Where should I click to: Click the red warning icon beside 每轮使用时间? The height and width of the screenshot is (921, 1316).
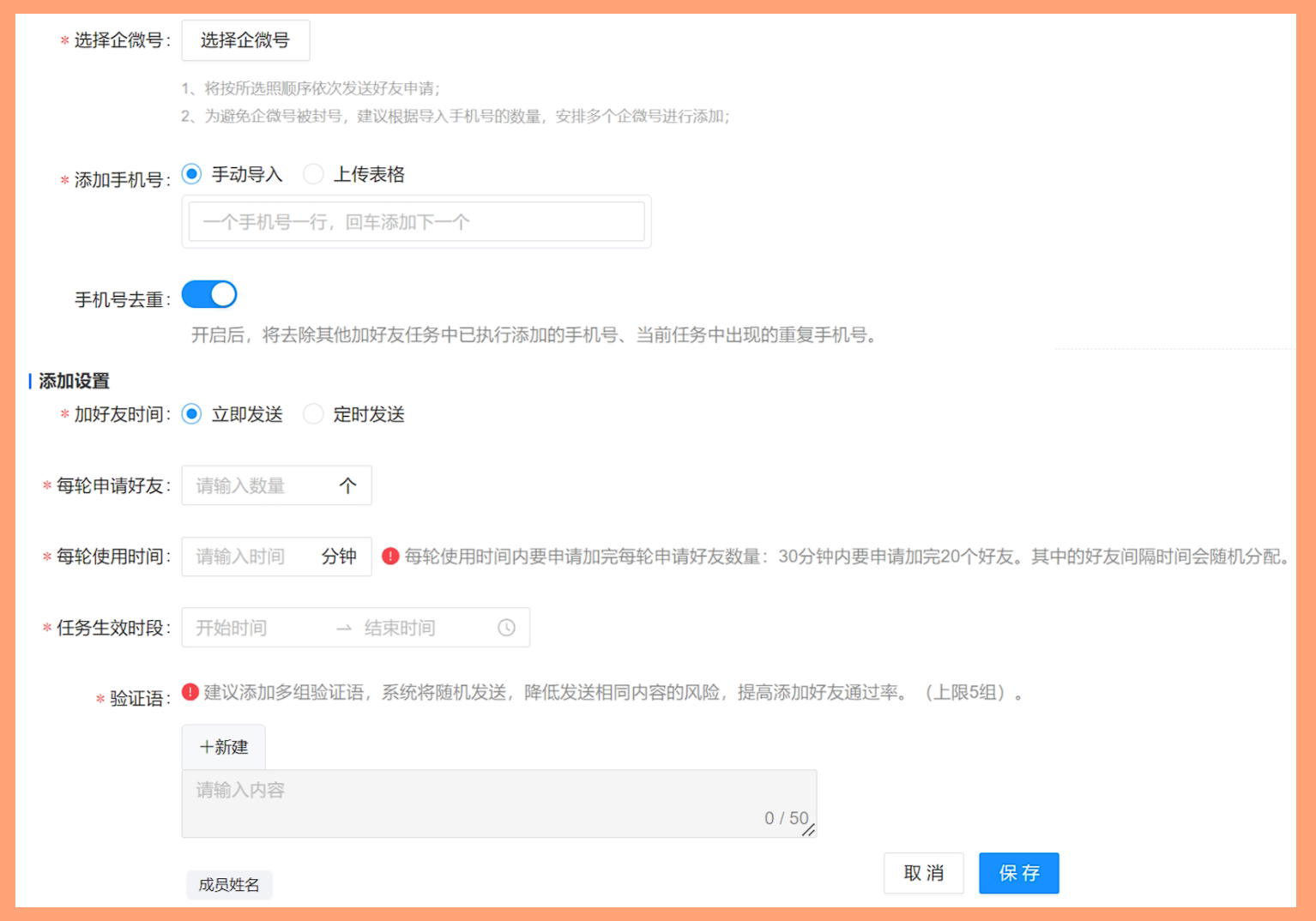pos(390,557)
